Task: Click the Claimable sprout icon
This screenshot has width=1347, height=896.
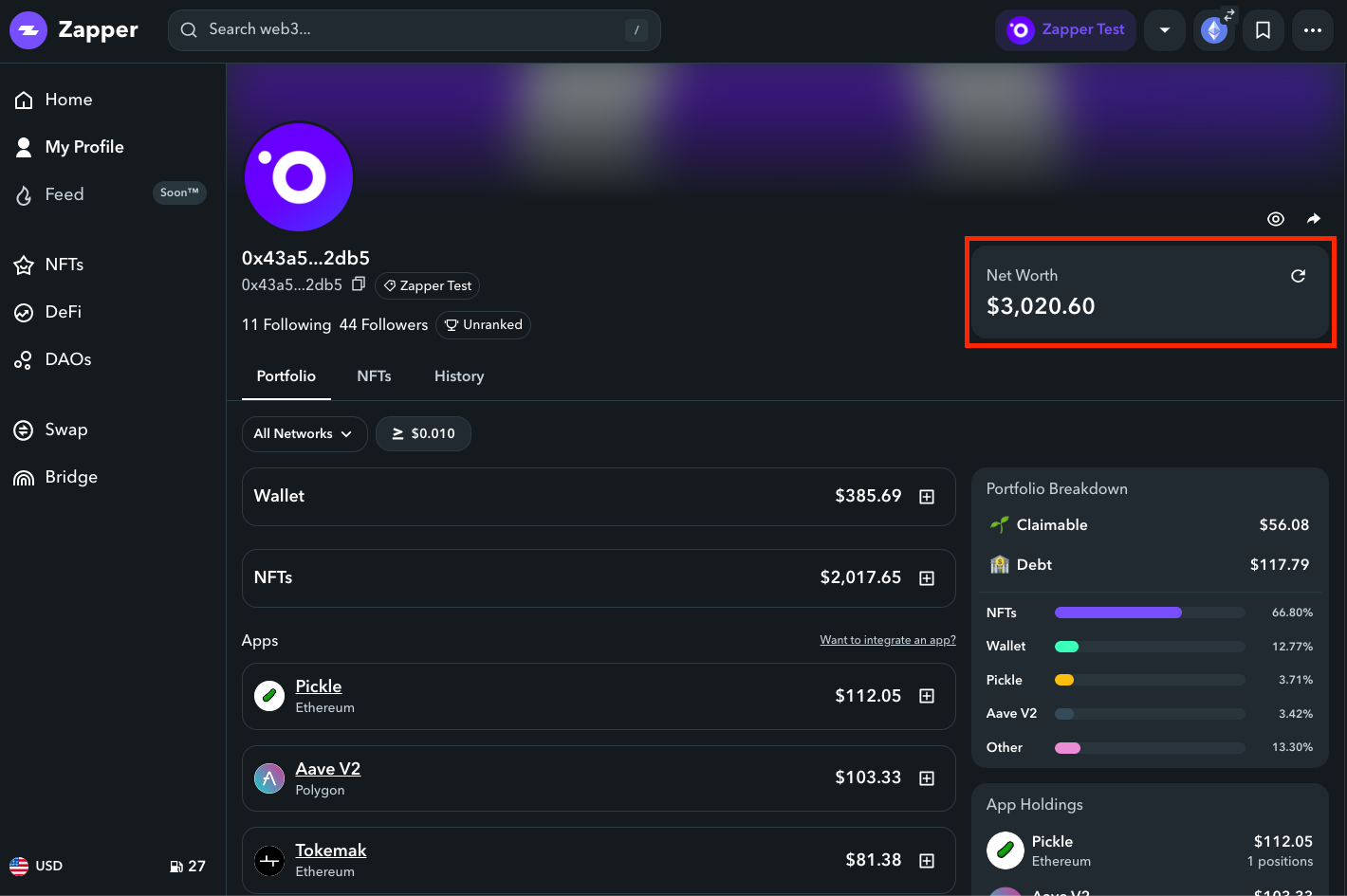Action: coord(999,524)
